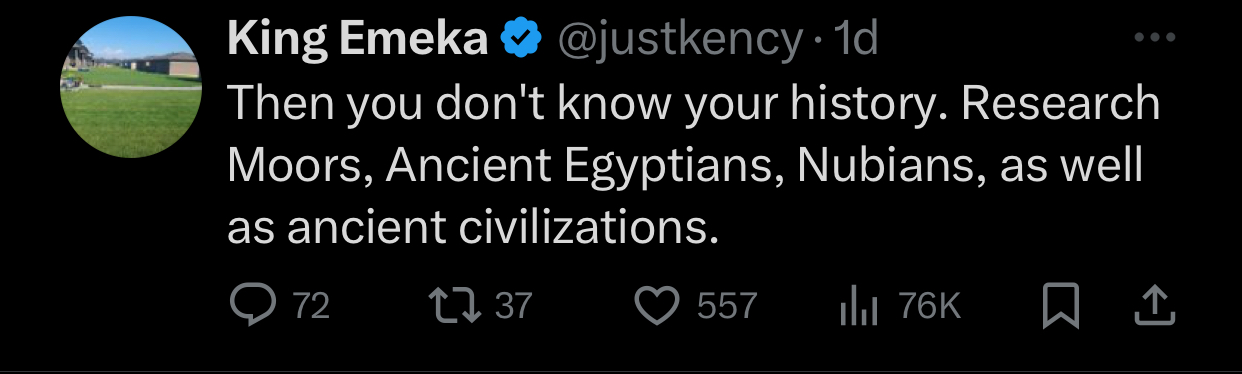This screenshot has width=1242, height=374.
Task: Retweet this post using the arrows icon
Action: click(x=453, y=306)
